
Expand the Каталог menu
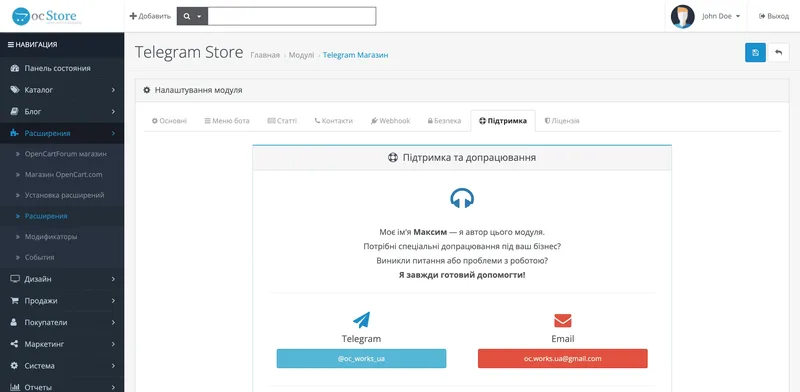pyautogui.click(x=62, y=90)
